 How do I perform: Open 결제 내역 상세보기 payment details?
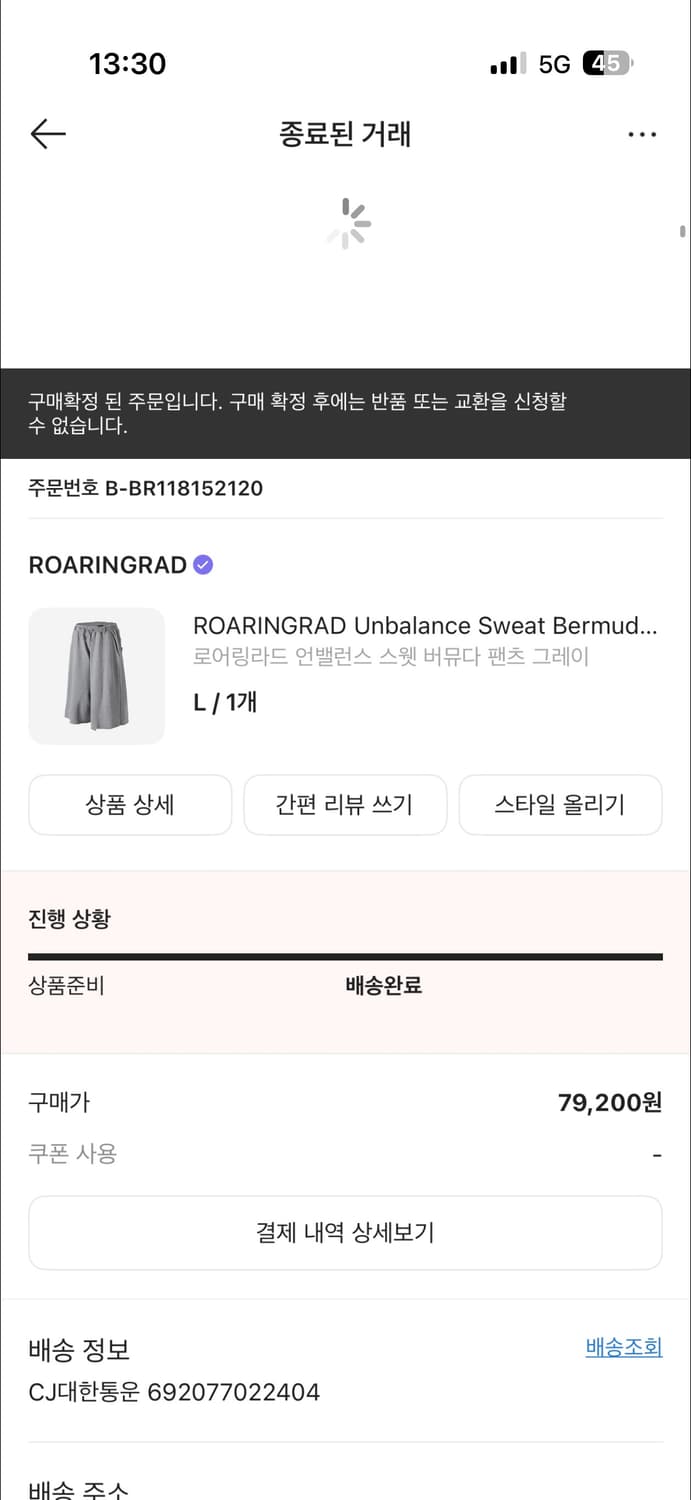[345, 1232]
